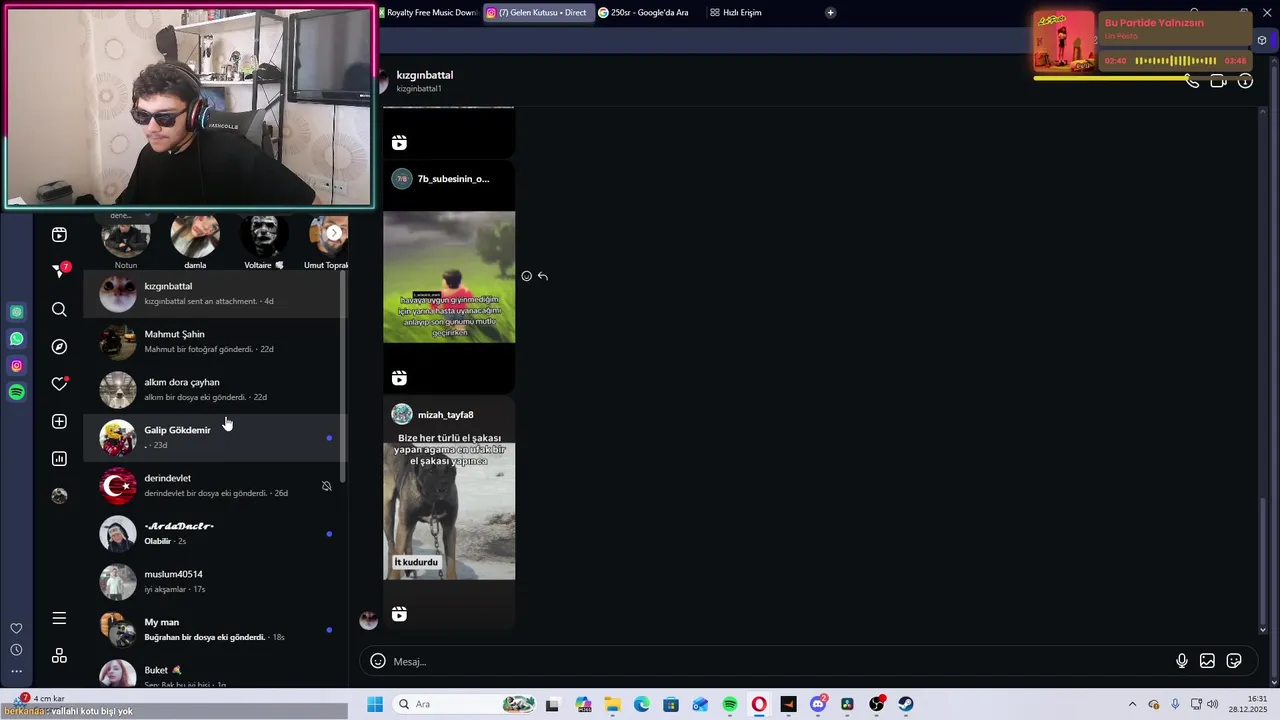Click the conversation list scrollbar
Viewport: 1280px width, 720px height.
(x=344, y=378)
